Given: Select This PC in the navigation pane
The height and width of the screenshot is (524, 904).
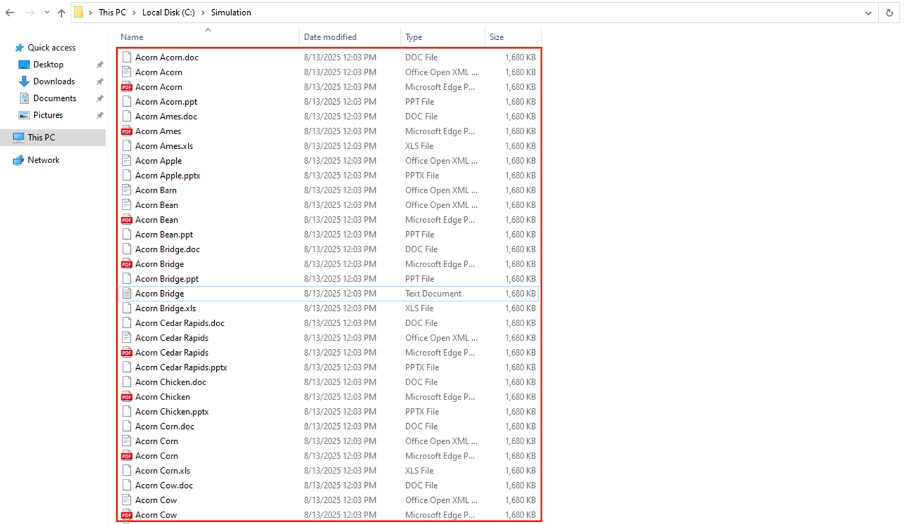Looking at the screenshot, I should (x=41, y=138).
